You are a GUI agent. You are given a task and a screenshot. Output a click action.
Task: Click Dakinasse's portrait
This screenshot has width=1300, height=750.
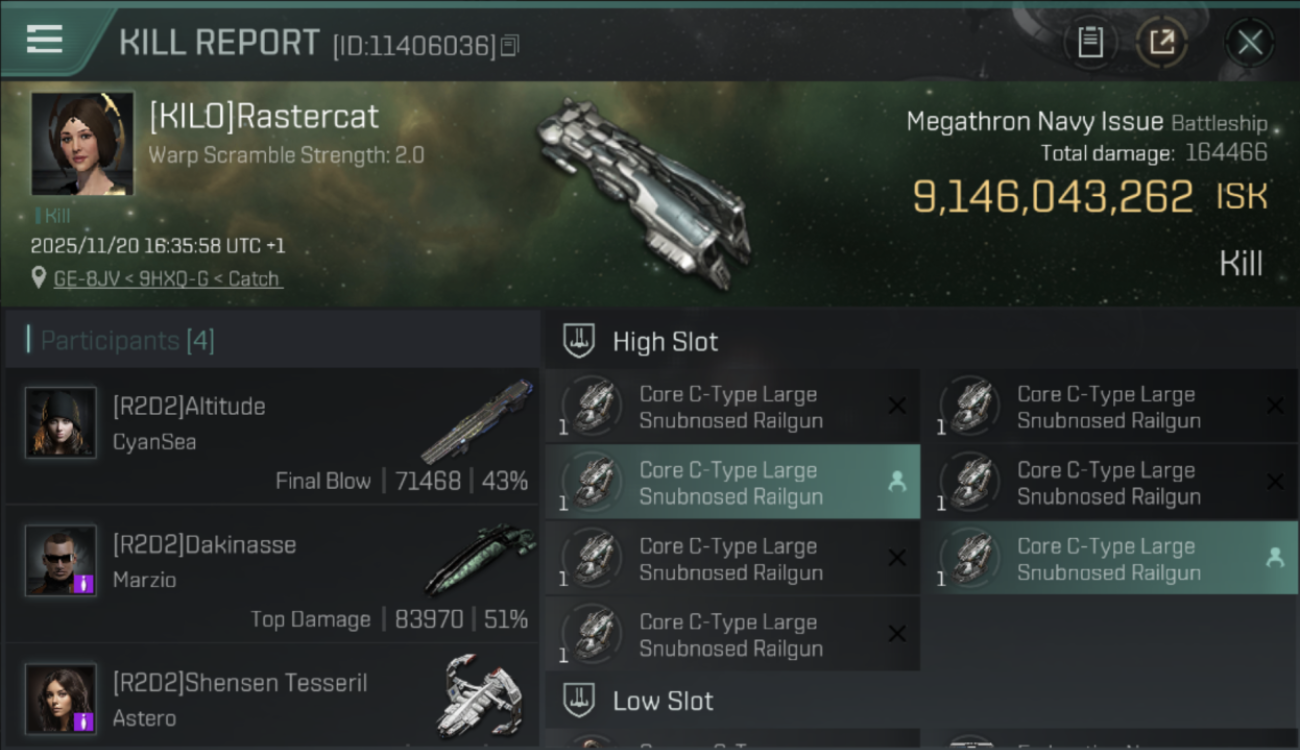pos(61,560)
